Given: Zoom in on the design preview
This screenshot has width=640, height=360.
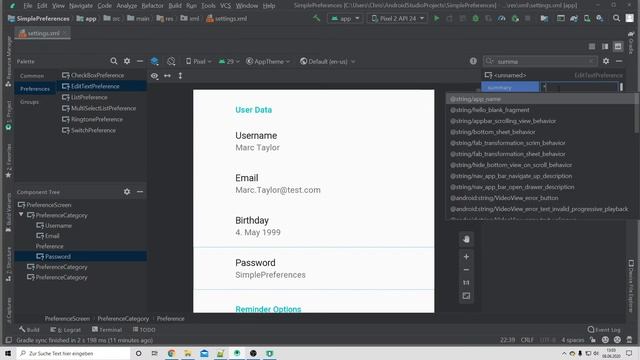Looking at the screenshot, I should 466,257.
